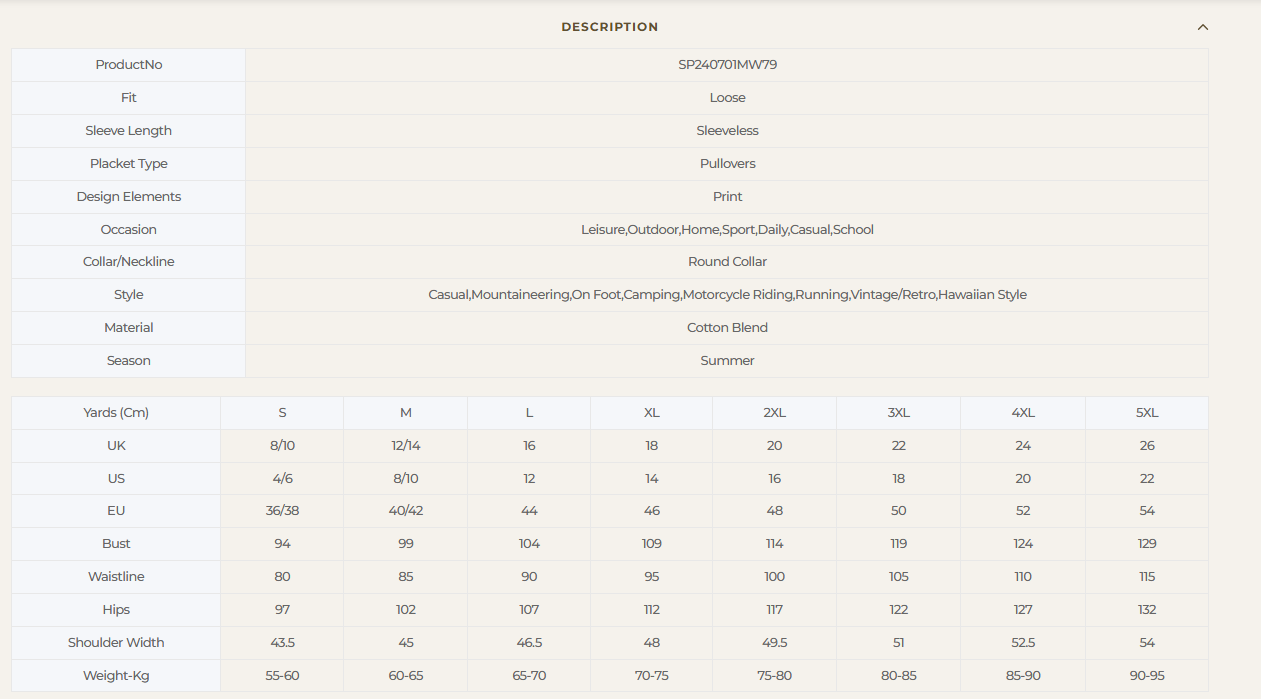Select the Sleeveless sleeve length cell
Image resolution: width=1261 pixels, height=699 pixels.
click(727, 131)
